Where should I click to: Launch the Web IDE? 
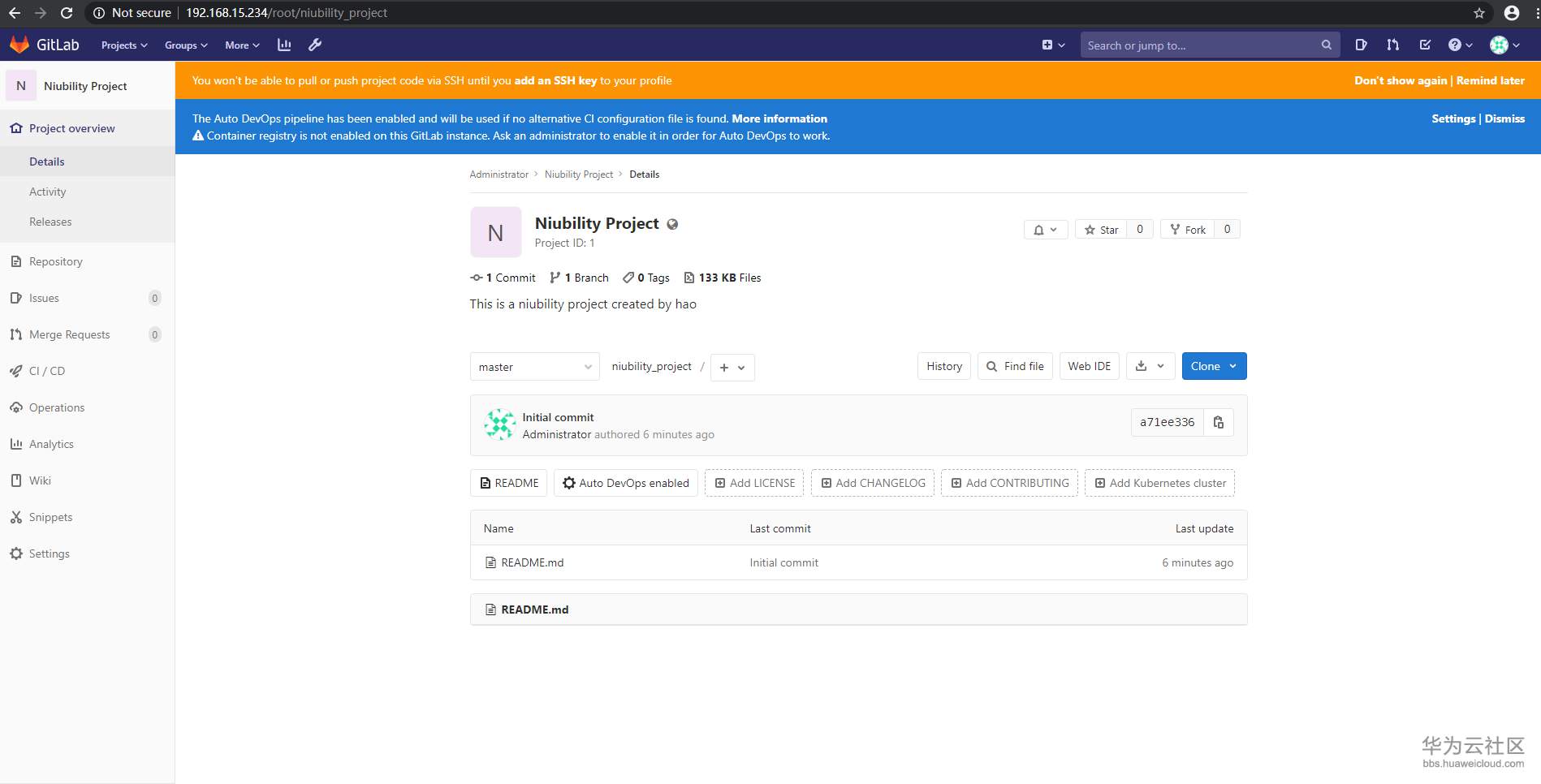click(x=1090, y=366)
